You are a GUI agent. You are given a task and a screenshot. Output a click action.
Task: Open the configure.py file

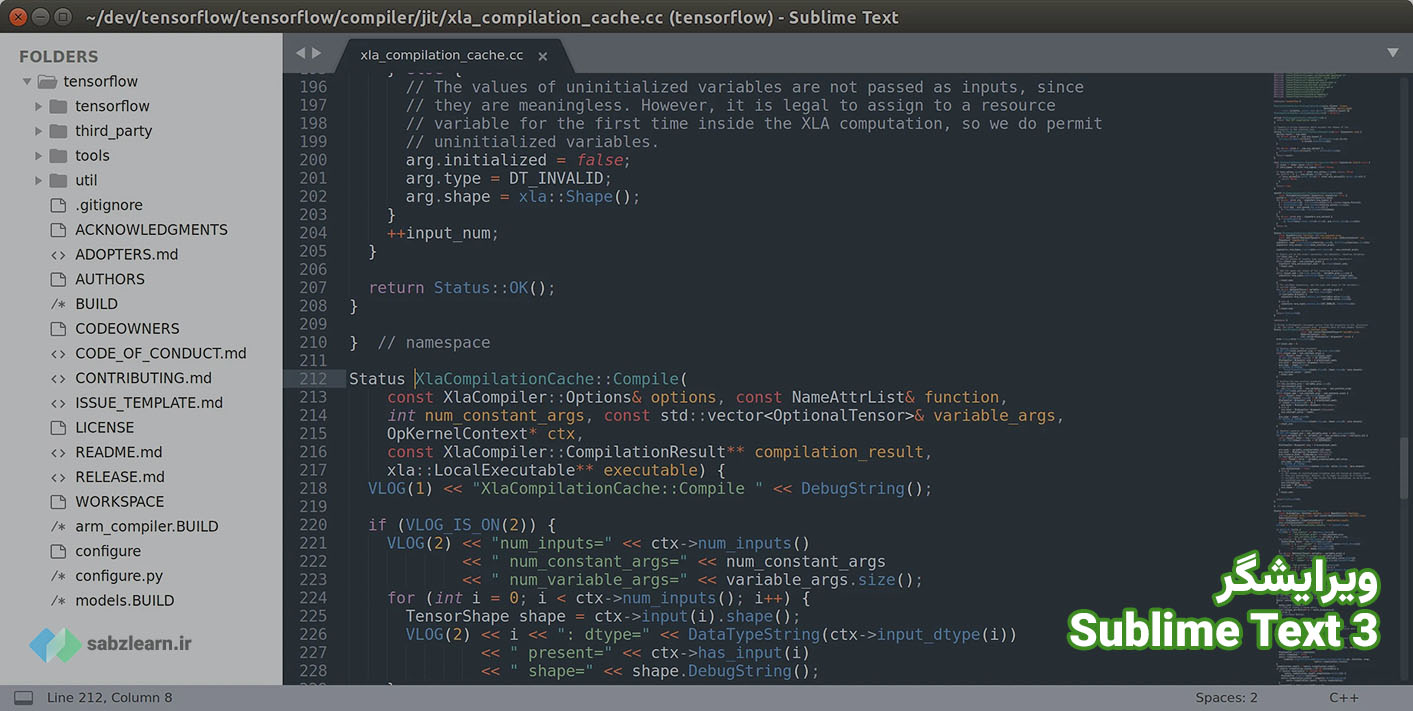pyautogui.click(x=119, y=576)
